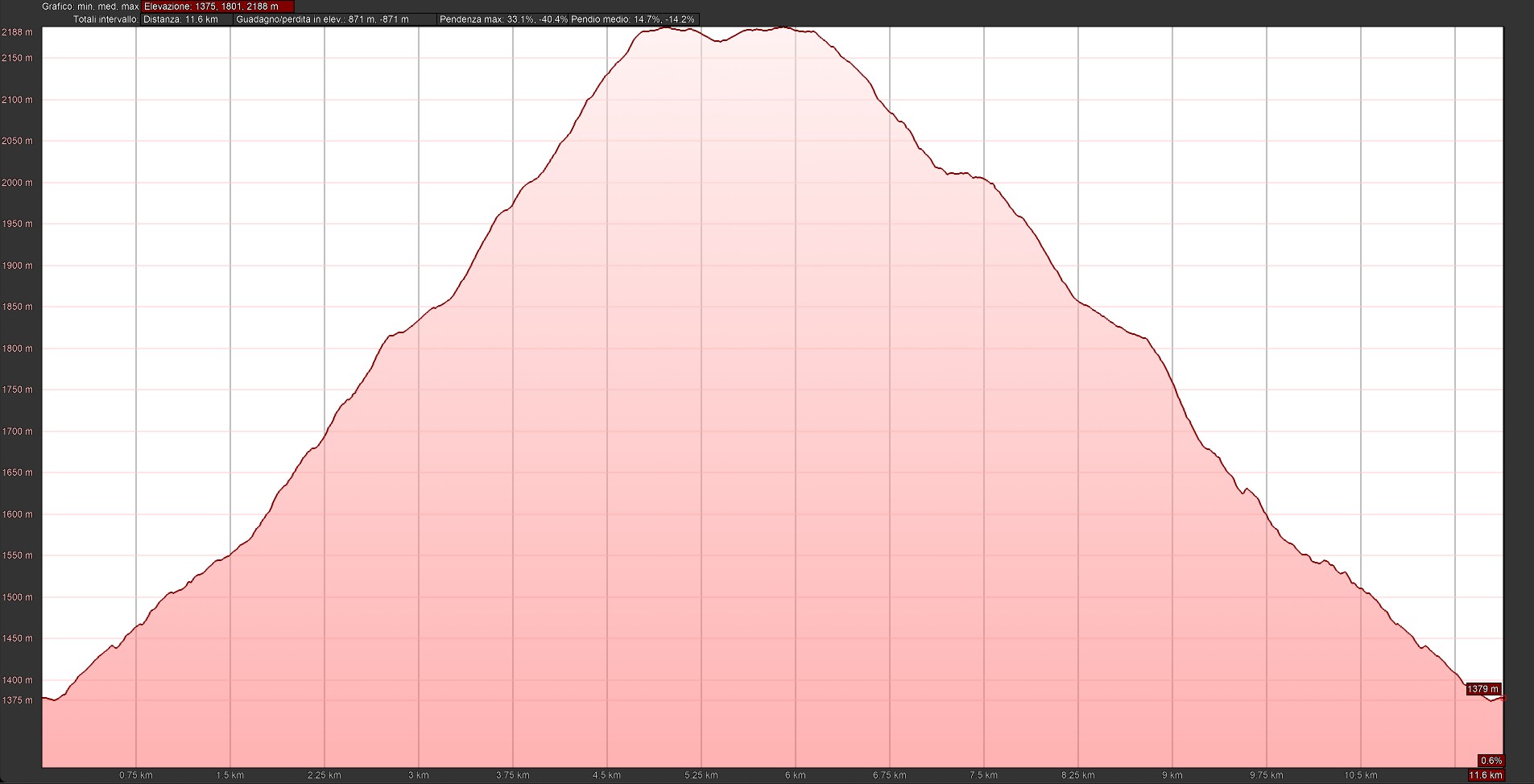1534x784 pixels.
Task: Click the red cursor point at track end
Action: [x=1503, y=699]
